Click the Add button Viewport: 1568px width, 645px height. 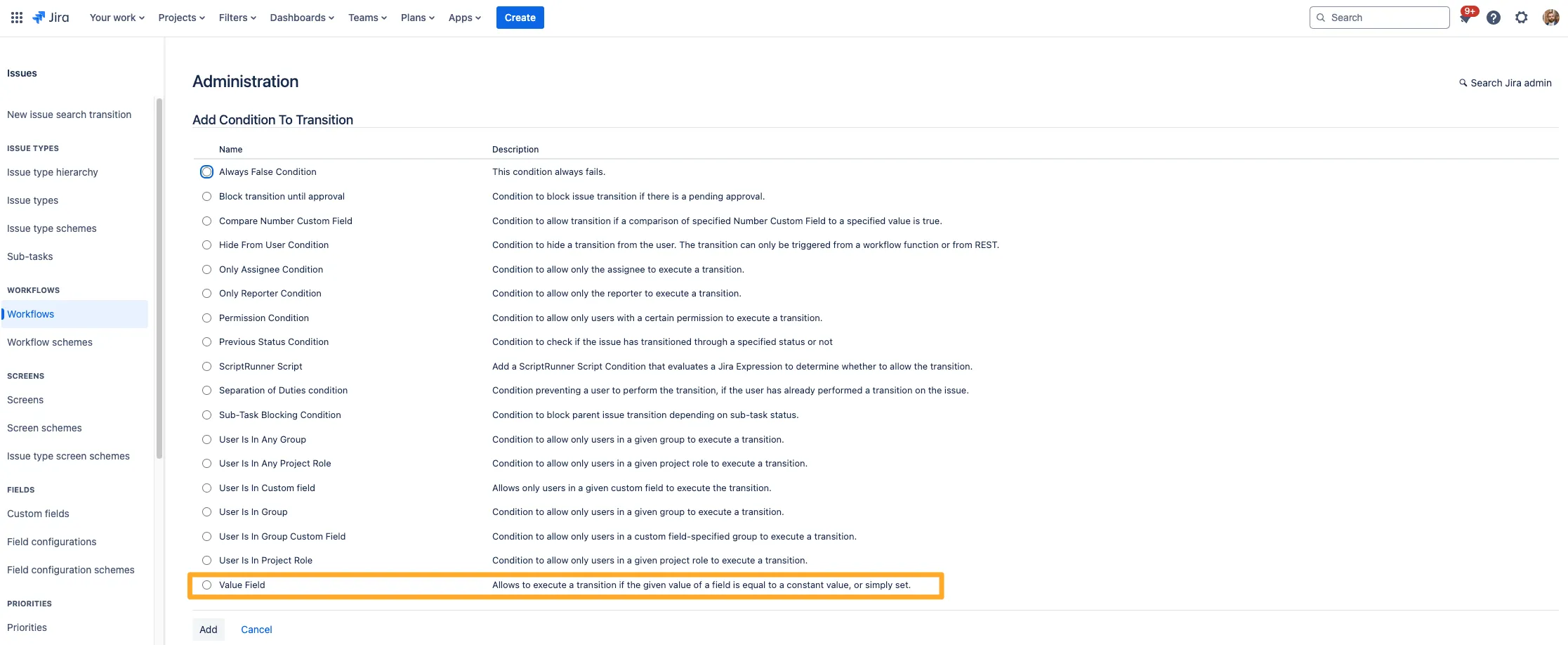click(x=209, y=630)
